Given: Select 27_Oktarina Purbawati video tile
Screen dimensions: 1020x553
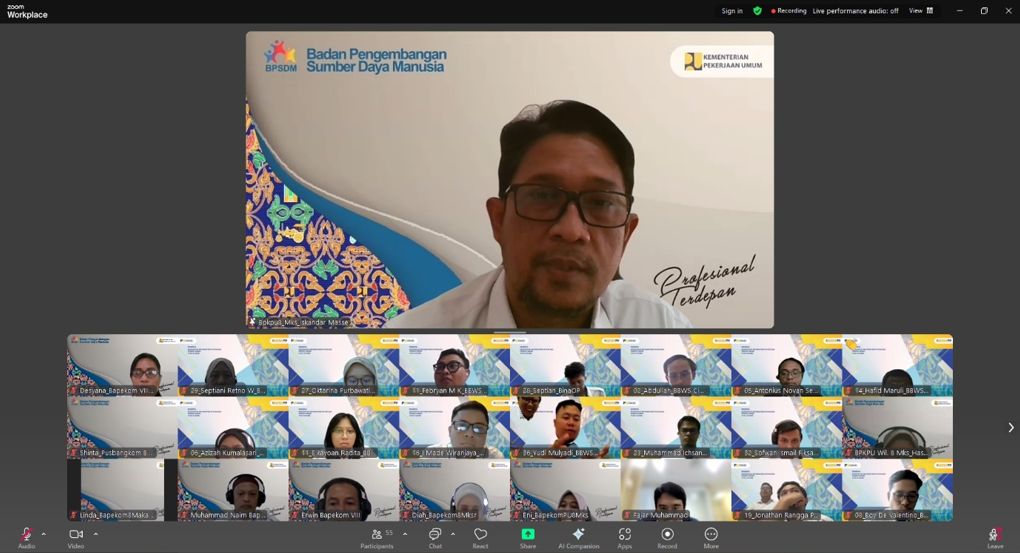Looking at the screenshot, I should 343,365.
